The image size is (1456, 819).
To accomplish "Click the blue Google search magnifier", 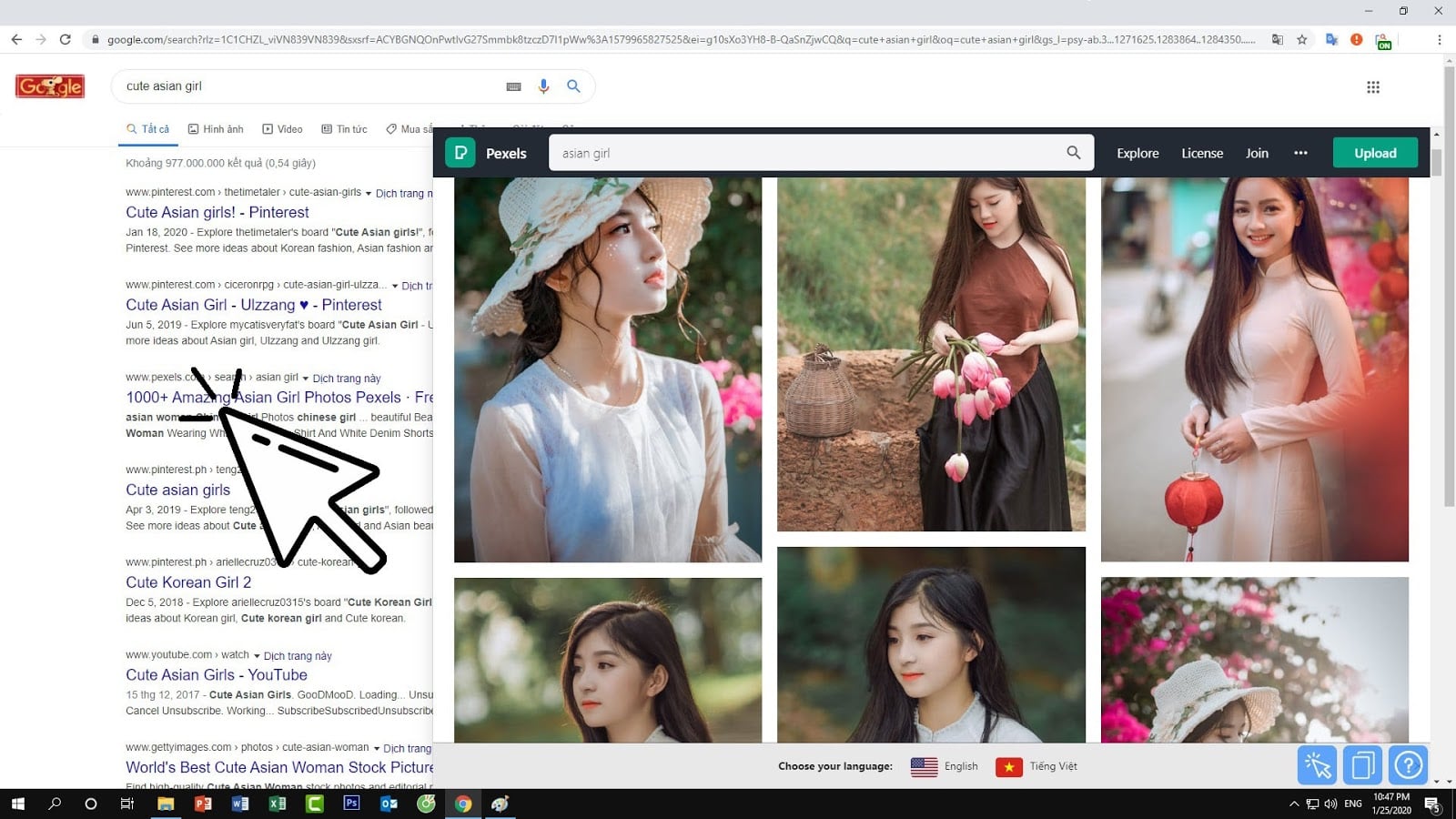I will 573,86.
